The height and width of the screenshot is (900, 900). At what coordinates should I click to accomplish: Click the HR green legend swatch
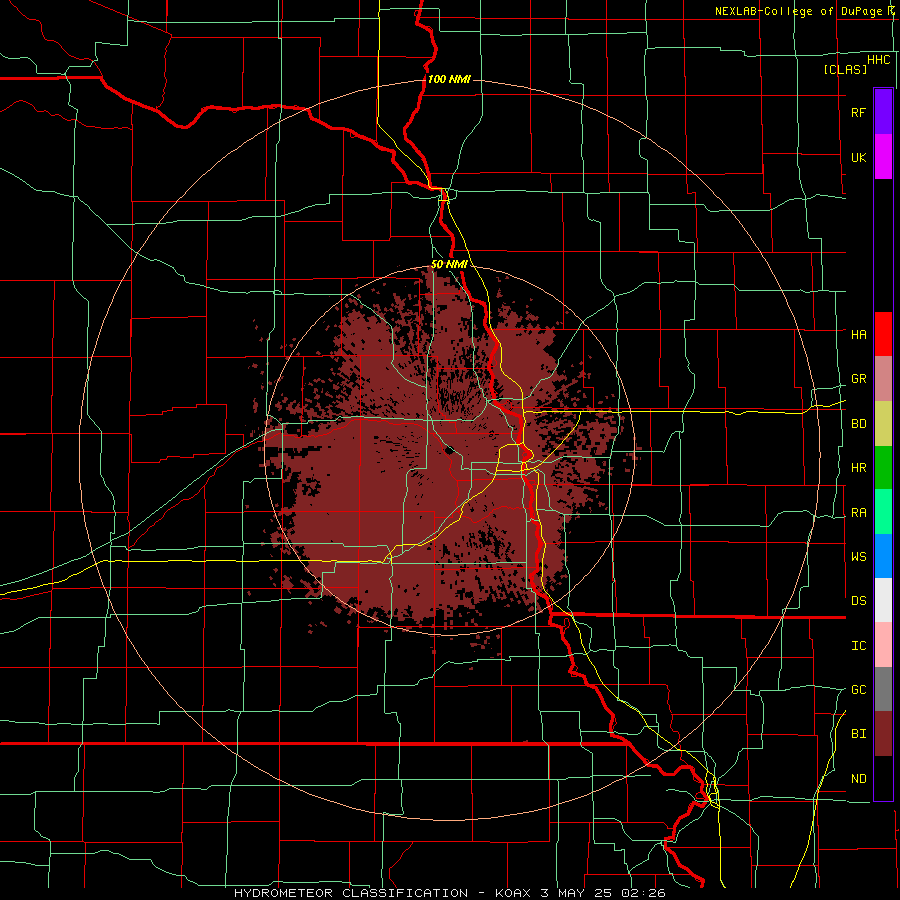tap(883, 468)
